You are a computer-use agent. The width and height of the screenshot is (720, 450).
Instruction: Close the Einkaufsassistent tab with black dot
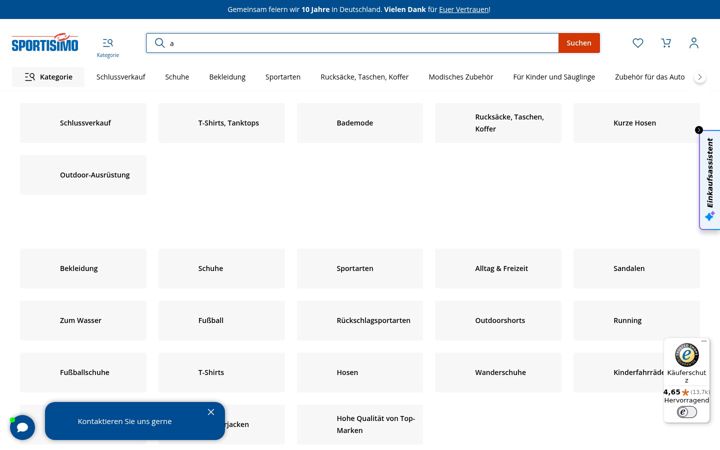[x=699, y=130]
